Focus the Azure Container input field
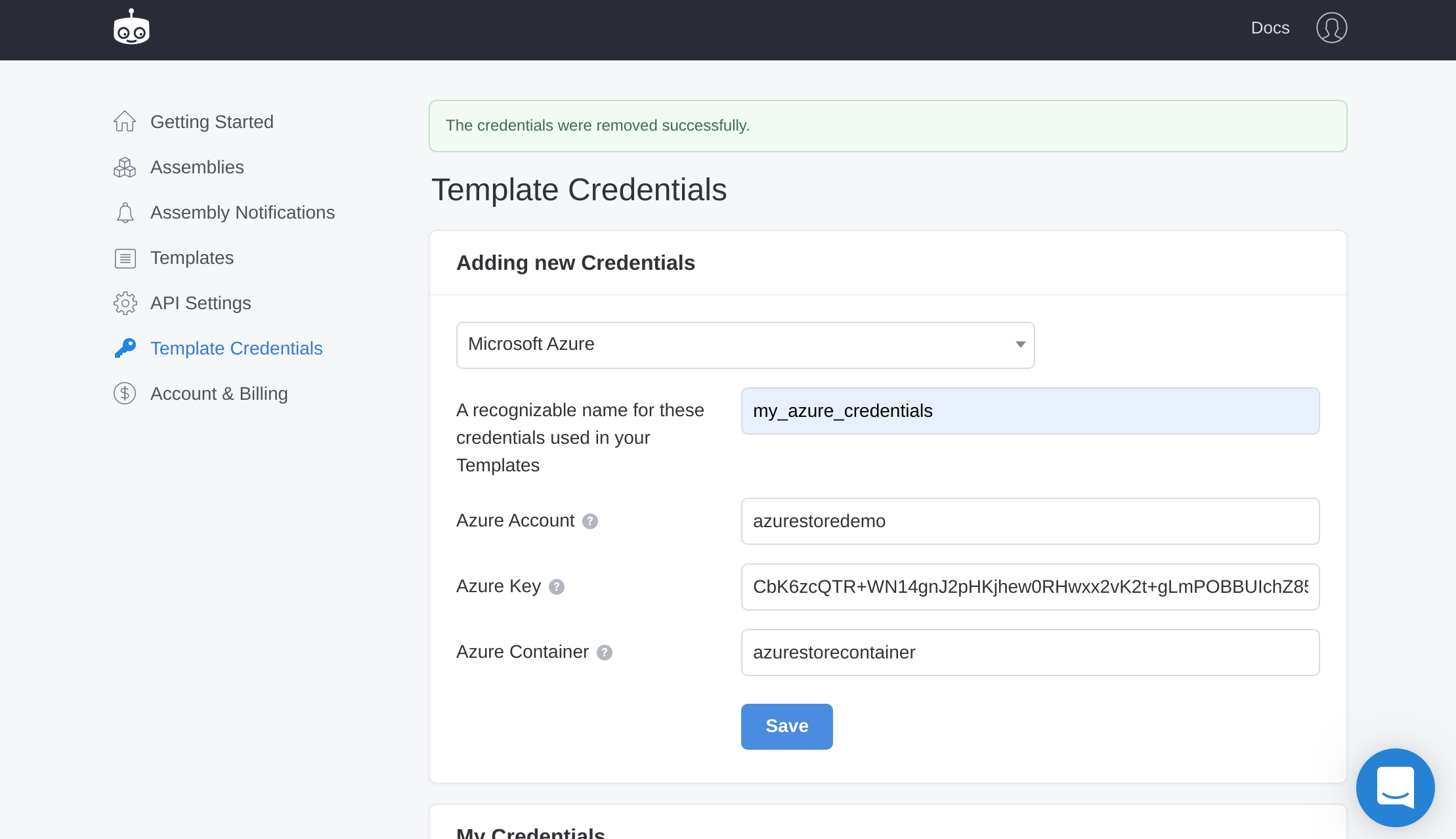This screenshot has width=1456, height=839. [1030, 653]
